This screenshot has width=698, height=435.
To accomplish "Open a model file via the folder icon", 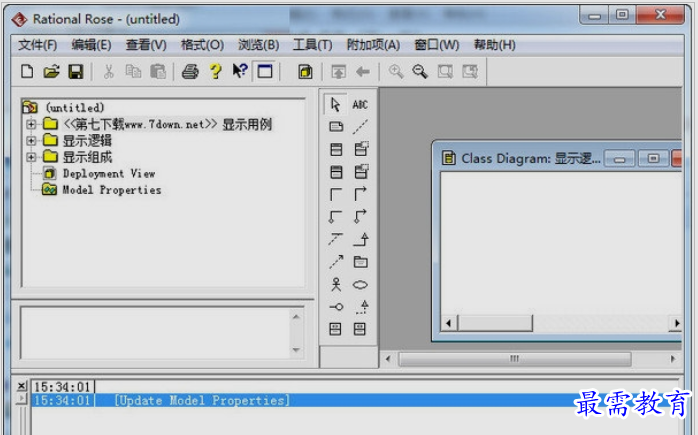I will pyautogui.click(x=52, y=71).
